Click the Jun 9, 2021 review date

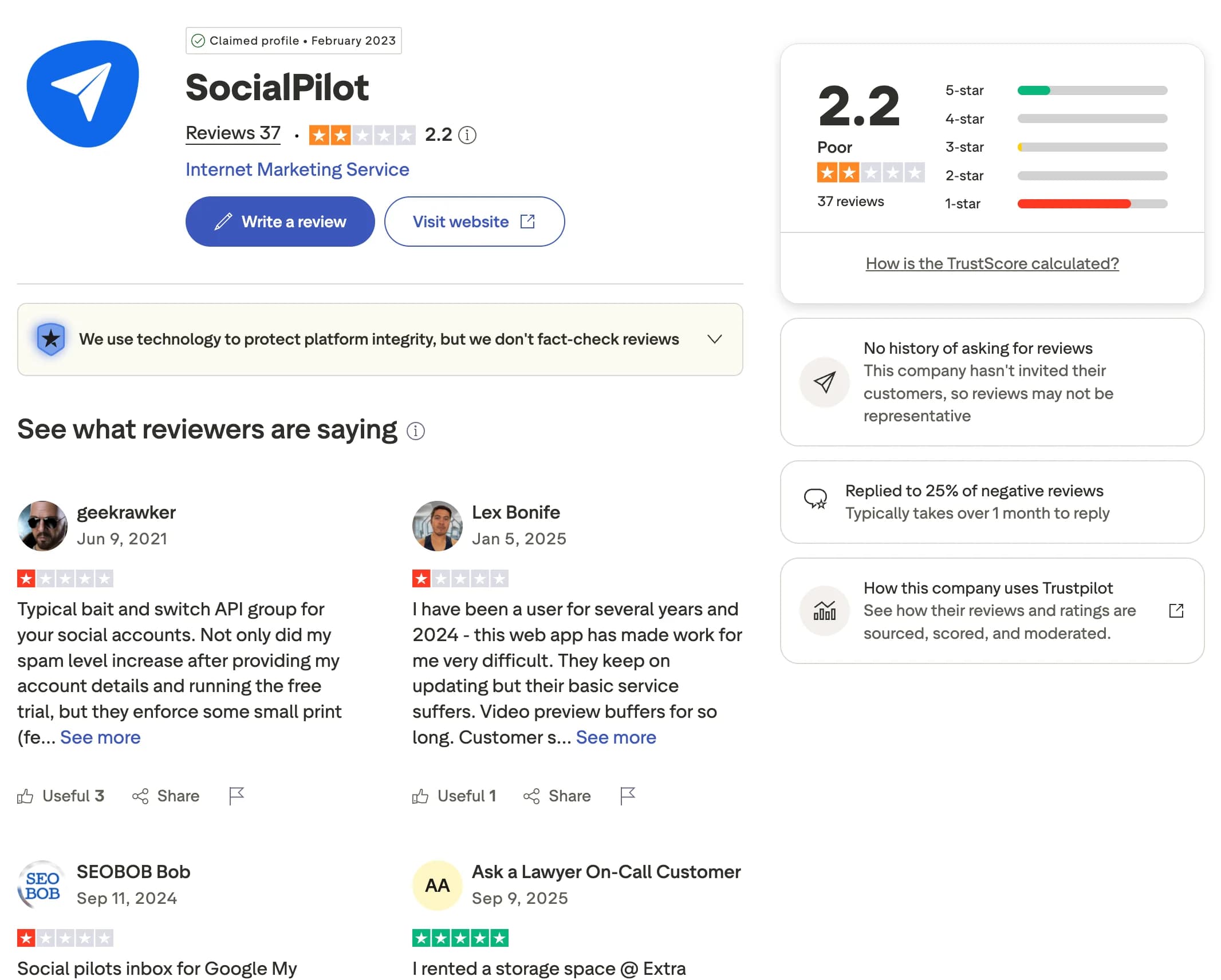122,539
